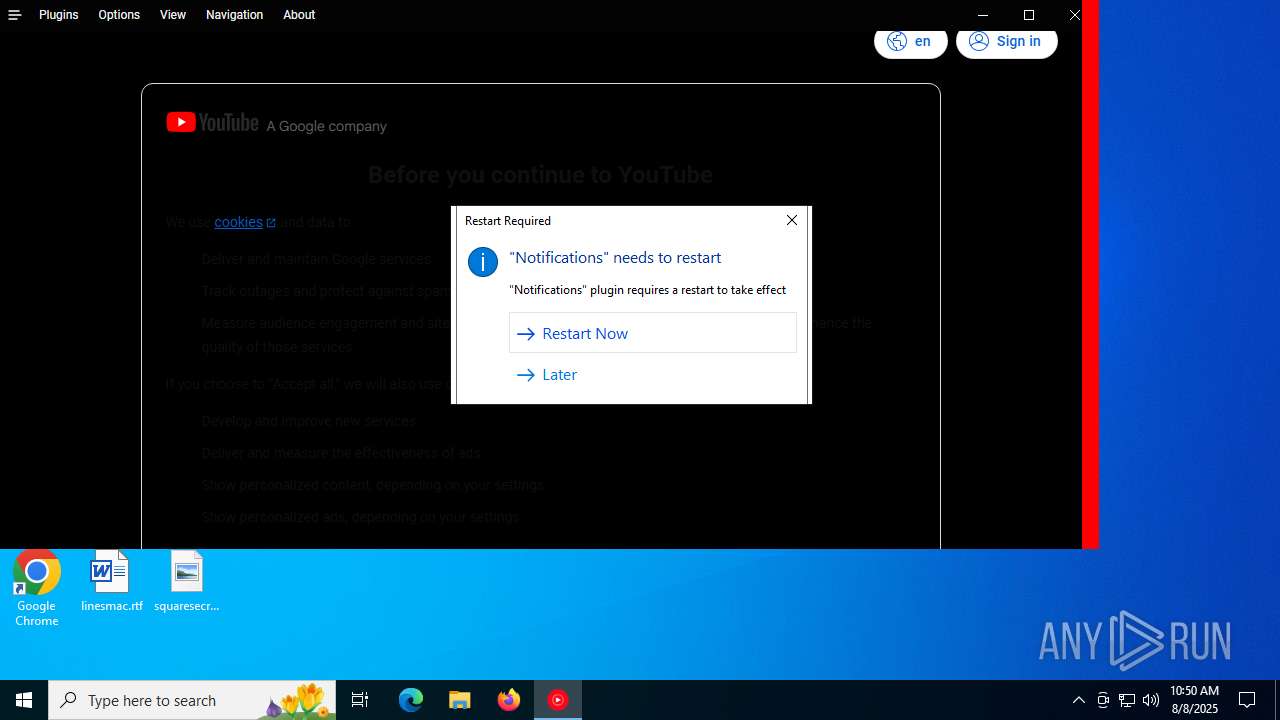Open File Explorer from taskbar
Image resolution: width=1280 pixels, height=720 pixels.
(460, 700)
